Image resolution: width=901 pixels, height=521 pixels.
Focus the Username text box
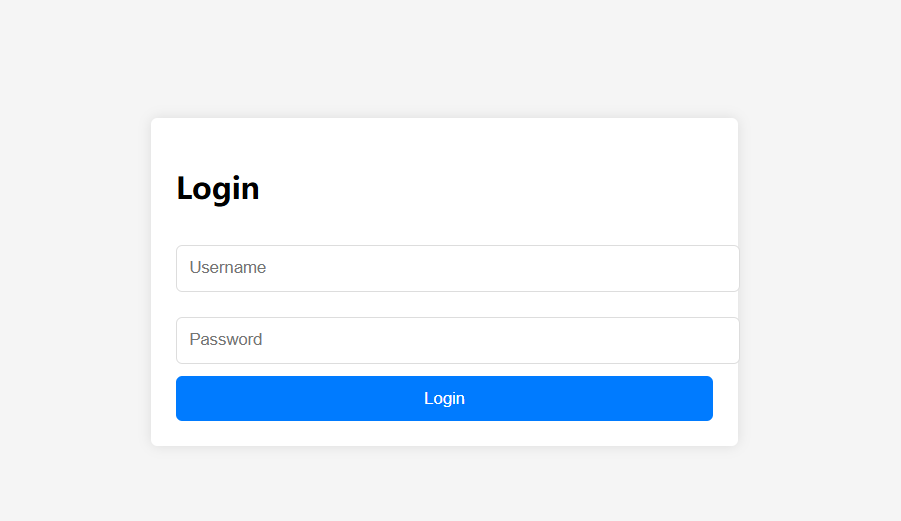pos(457,268)
